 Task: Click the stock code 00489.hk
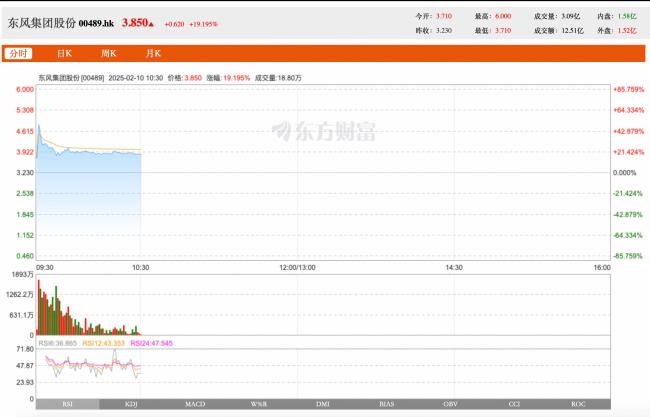96,24
